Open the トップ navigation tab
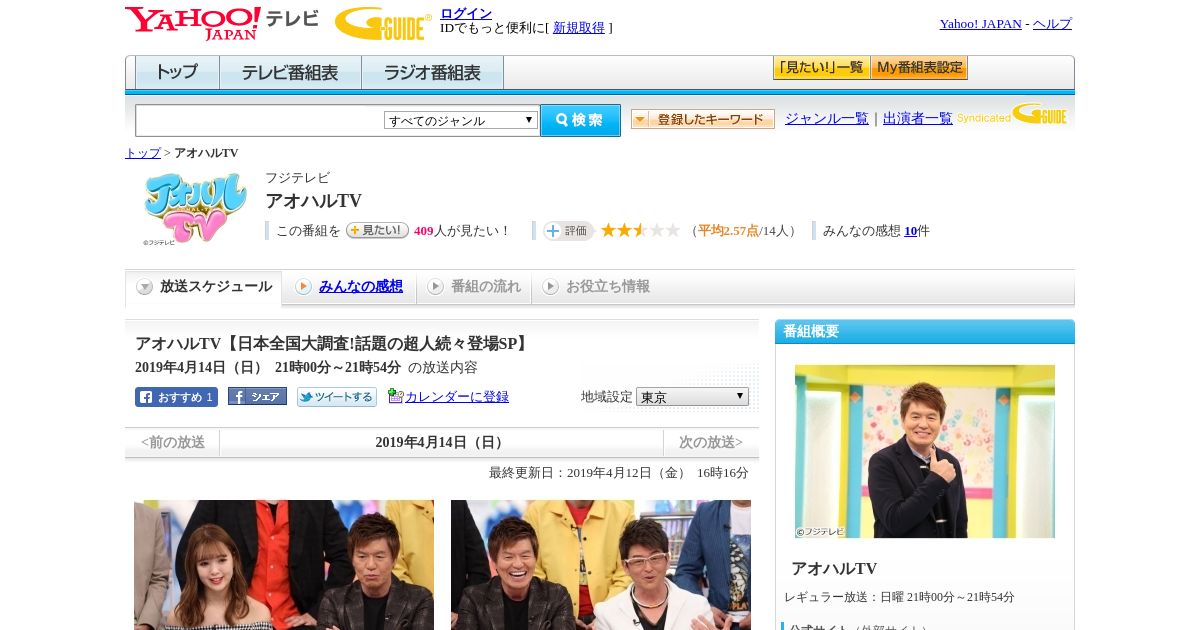Viewport: 1200px width, 630px height. [x=177, y=72]
